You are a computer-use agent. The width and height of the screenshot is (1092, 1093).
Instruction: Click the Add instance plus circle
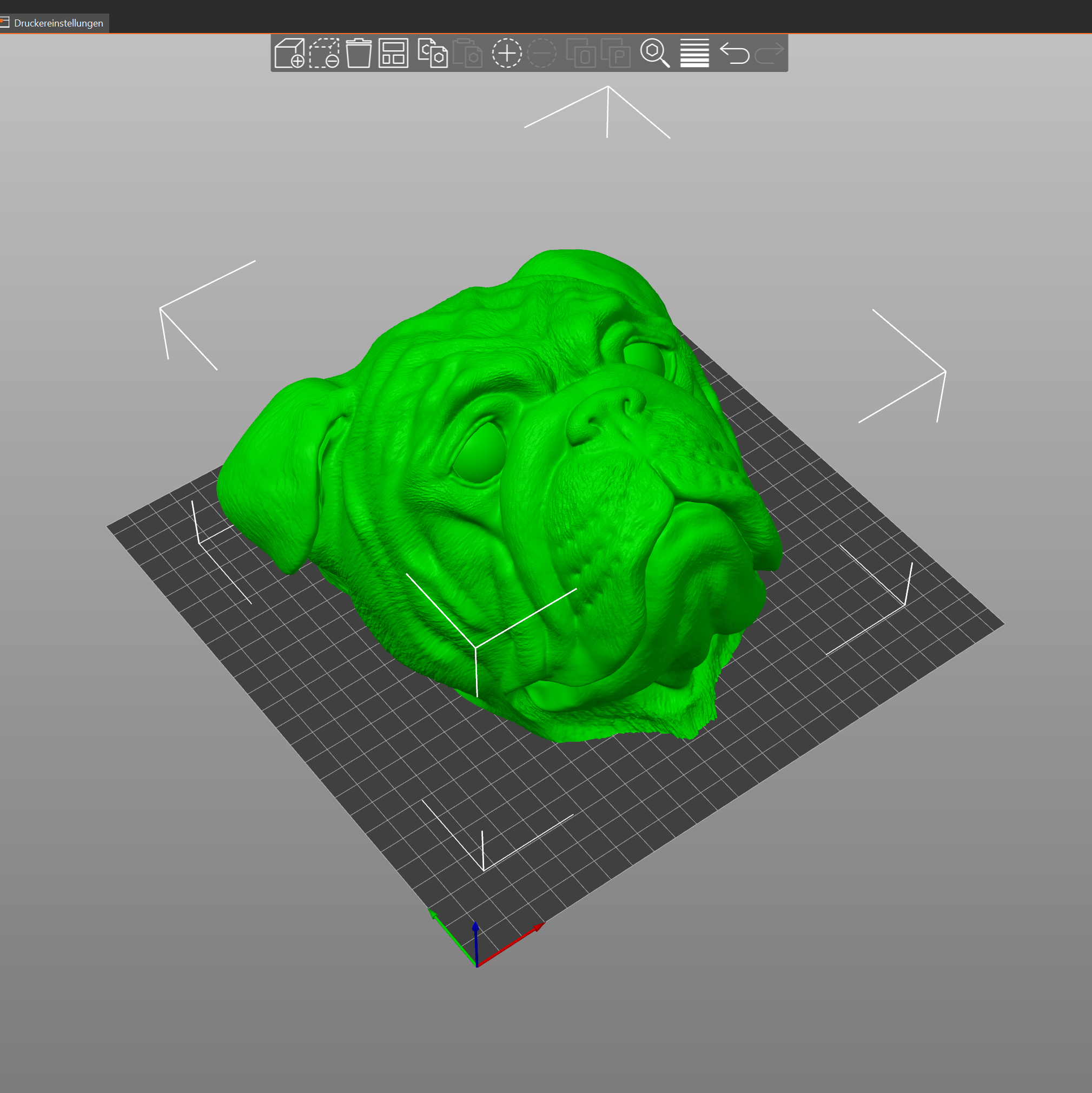coord(506,53)
